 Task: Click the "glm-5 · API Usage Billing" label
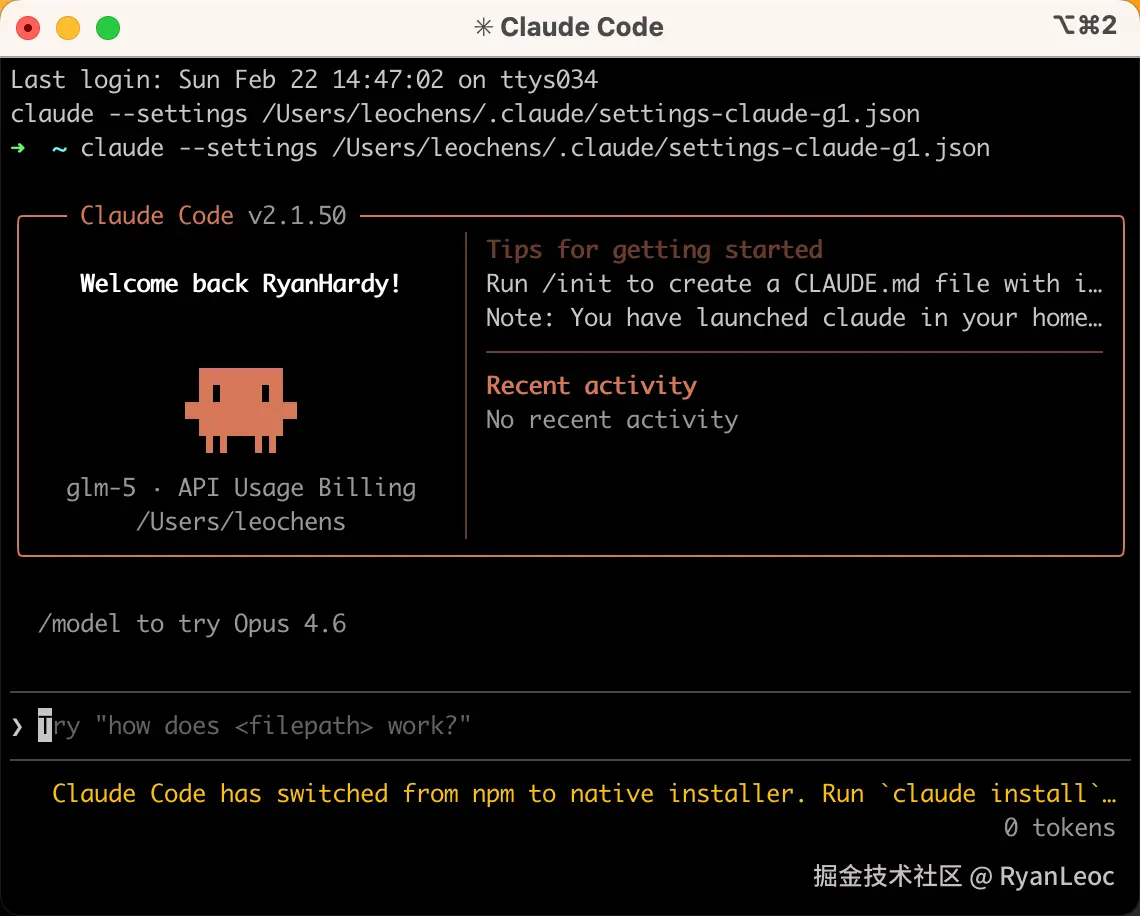pyautogui.click(x=241, y=488)
